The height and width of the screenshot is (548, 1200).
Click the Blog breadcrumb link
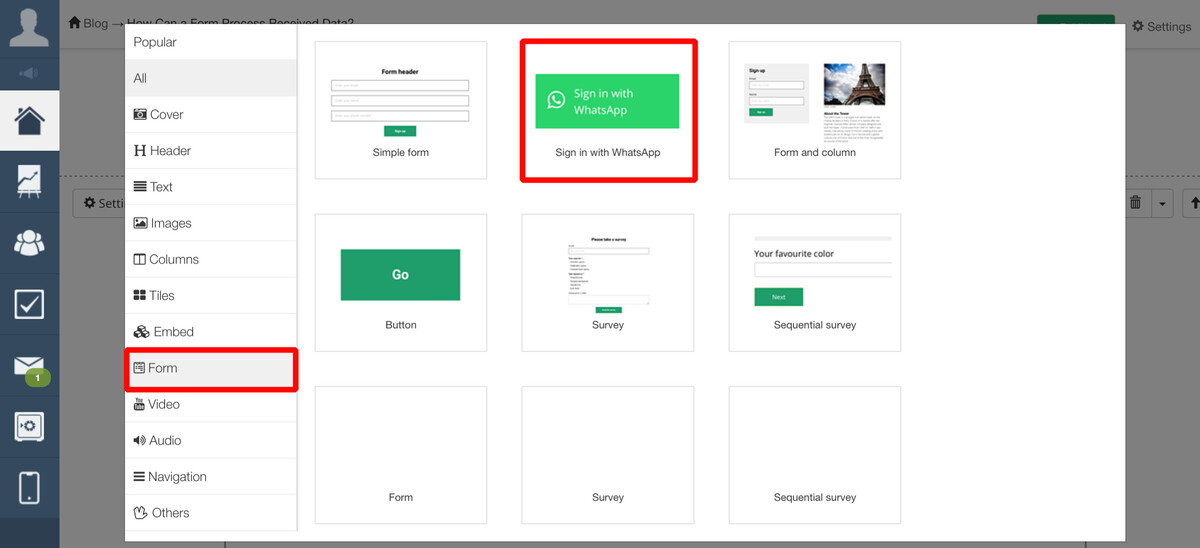tap(96, 23)
